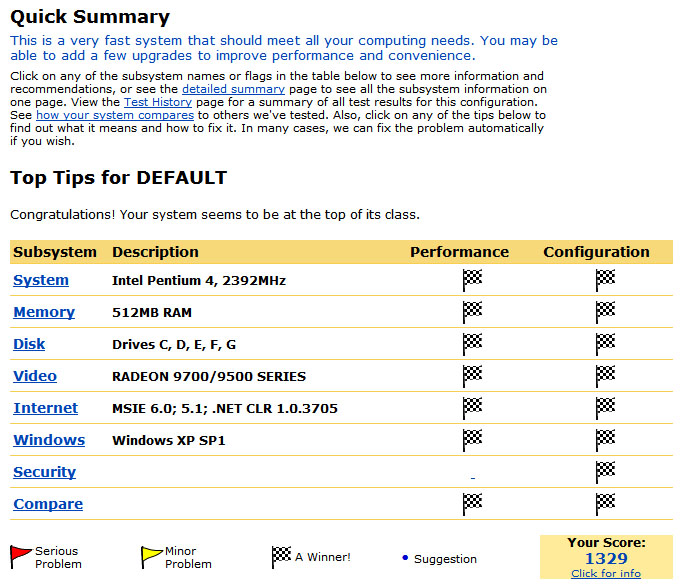
Task: Click the Video configuration checkered flag
Action: pyautogui.click(x=605, y=376)
